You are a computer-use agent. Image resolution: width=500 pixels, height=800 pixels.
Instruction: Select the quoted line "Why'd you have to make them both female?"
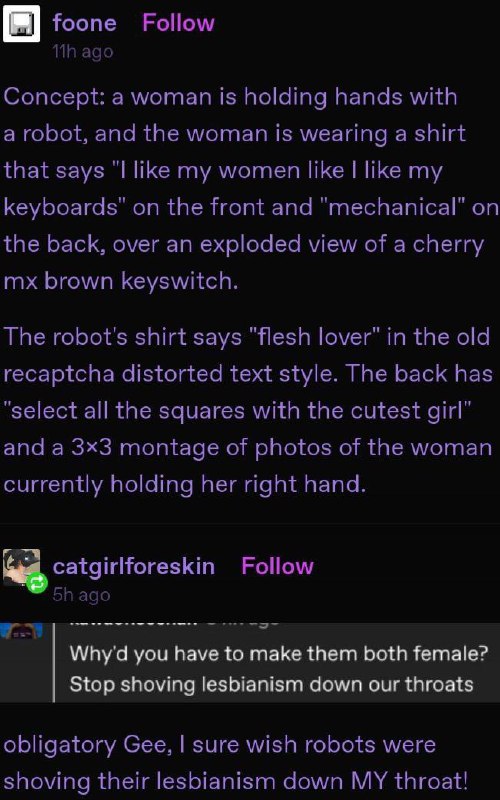point(279,653)
